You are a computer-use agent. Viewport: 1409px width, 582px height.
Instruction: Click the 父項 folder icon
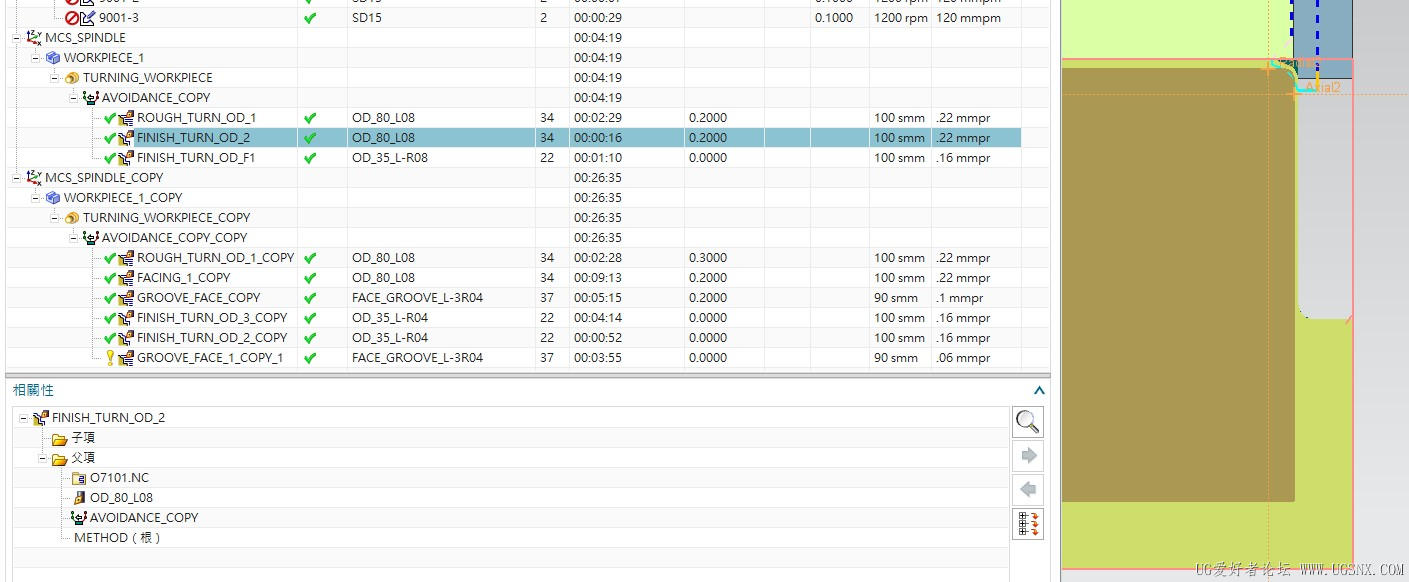point(60,458)
